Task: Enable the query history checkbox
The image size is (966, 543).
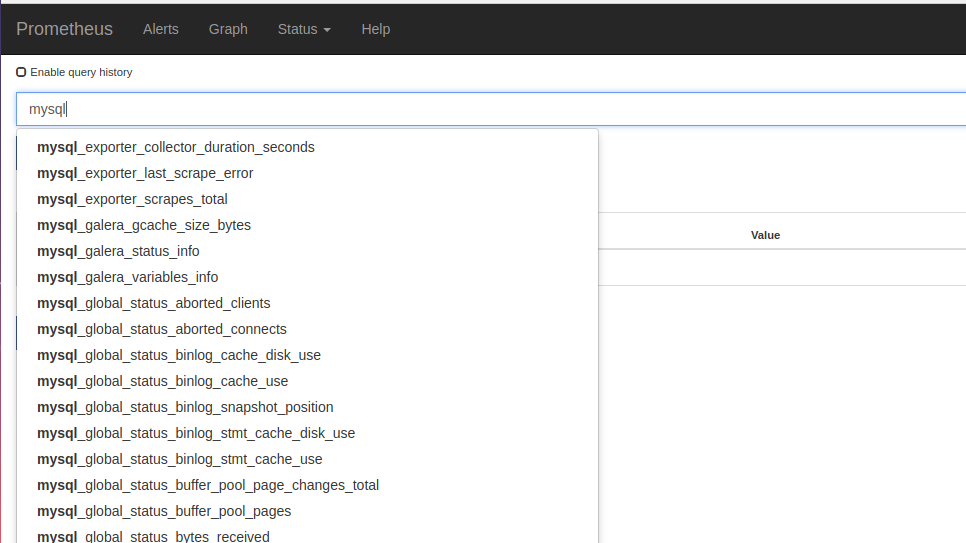Action: (21, 72)
